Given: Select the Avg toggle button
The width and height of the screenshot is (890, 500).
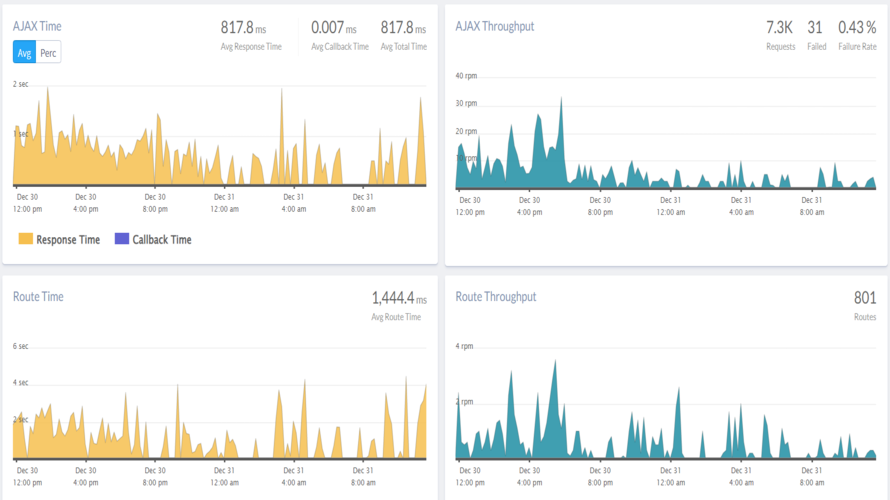Looking at the screenshot, I should pyautogui.click(x=24, y=53).
